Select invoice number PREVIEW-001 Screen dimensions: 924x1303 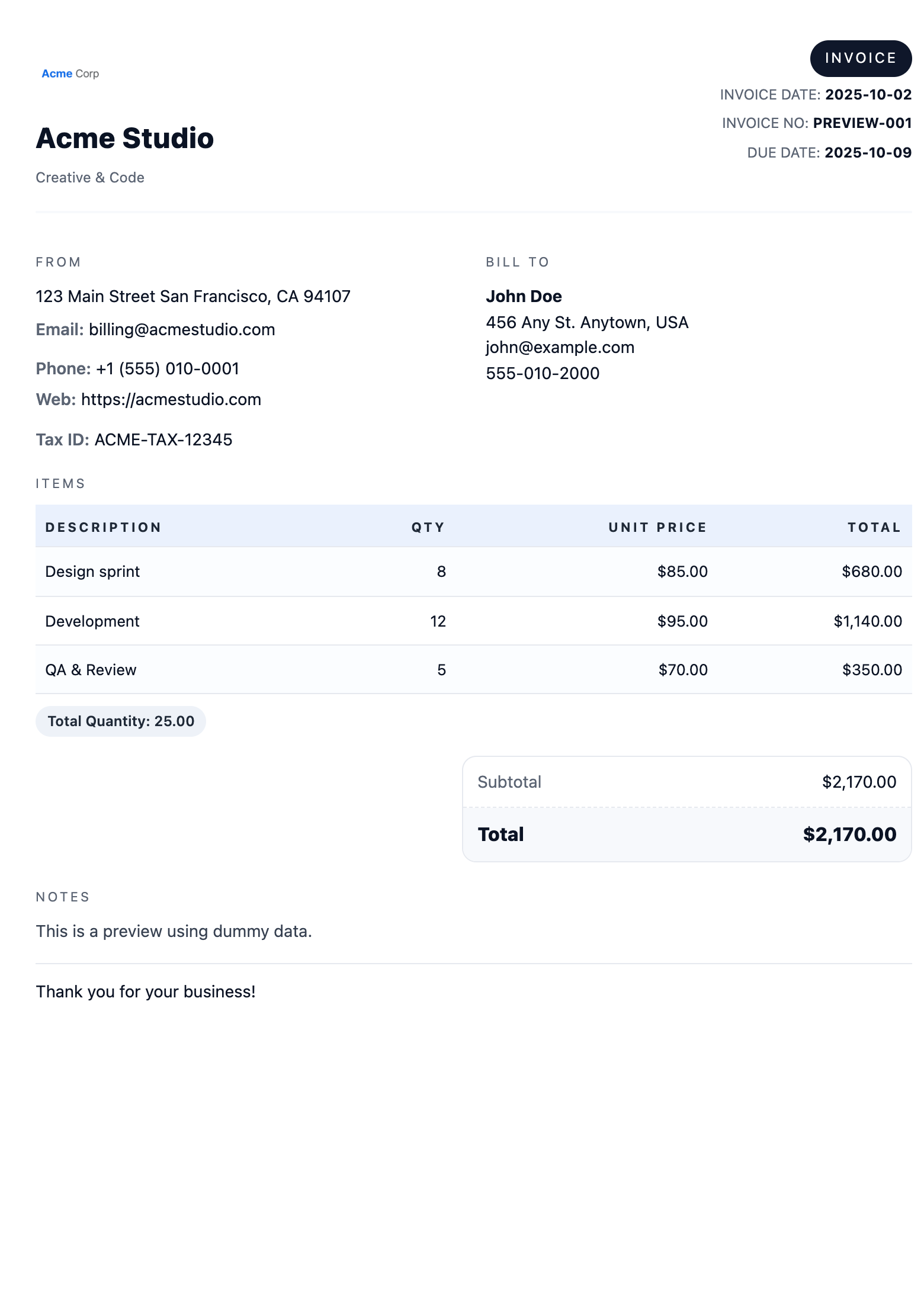click(862, 123)
